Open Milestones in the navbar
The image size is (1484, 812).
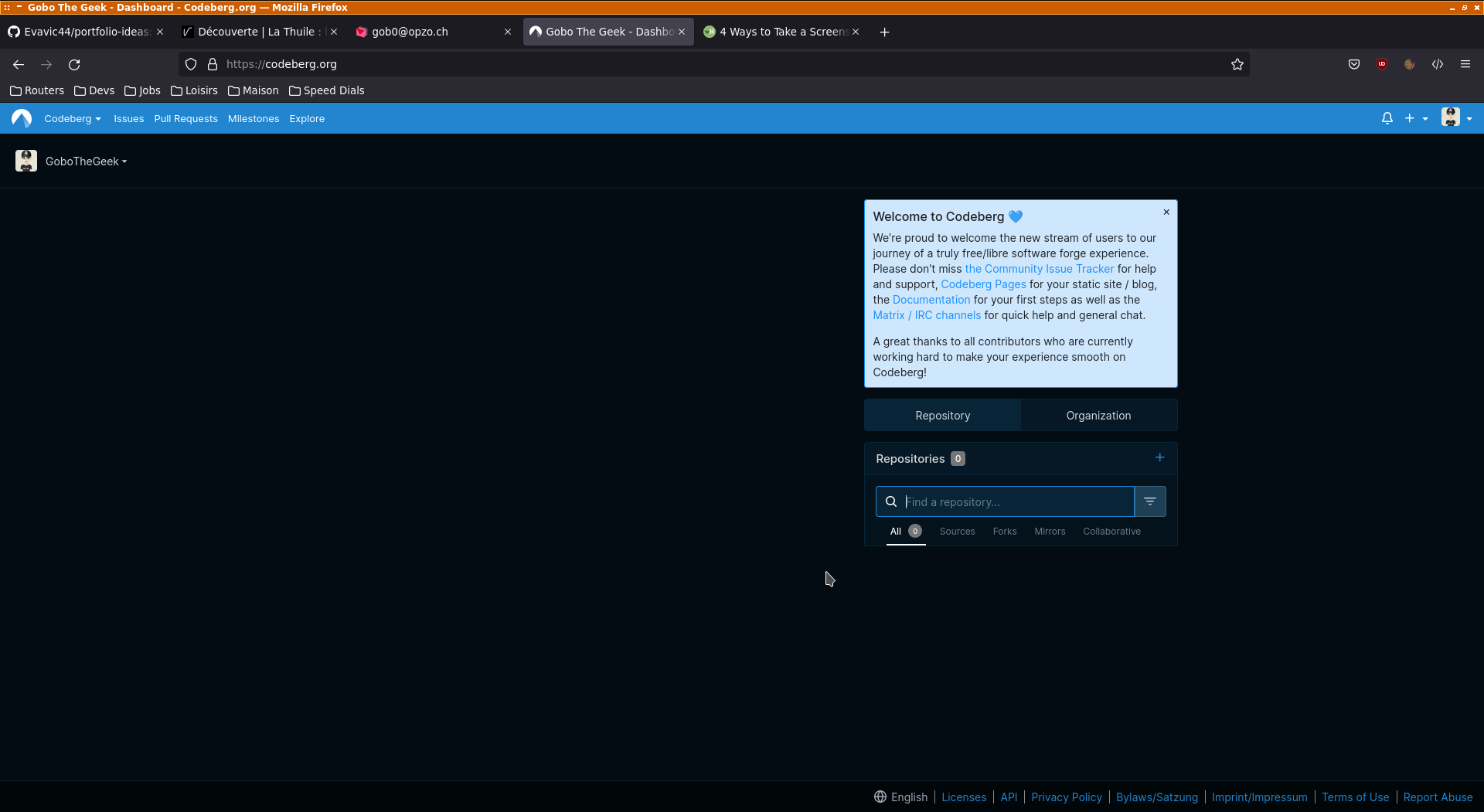point(254,119)
